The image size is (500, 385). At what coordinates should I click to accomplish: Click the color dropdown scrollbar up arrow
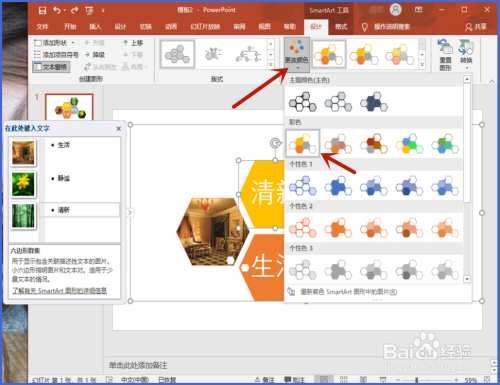coord(467,79)
